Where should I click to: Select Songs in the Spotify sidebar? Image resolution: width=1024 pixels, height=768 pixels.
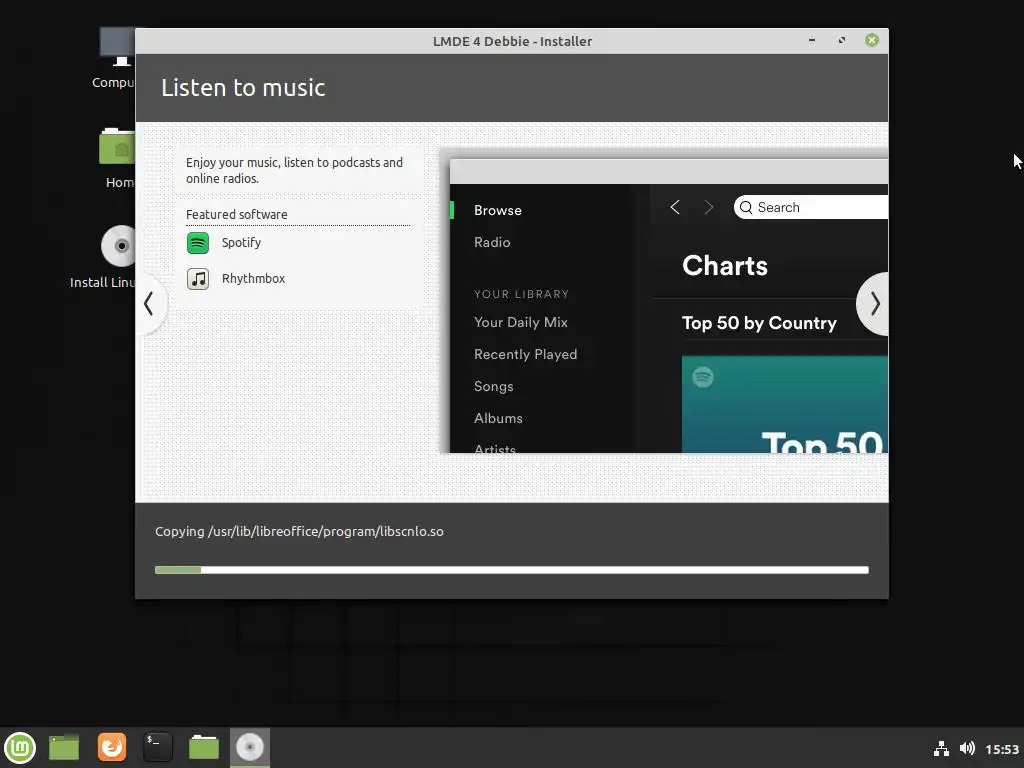pyautogui.click(x=493, y=386)
